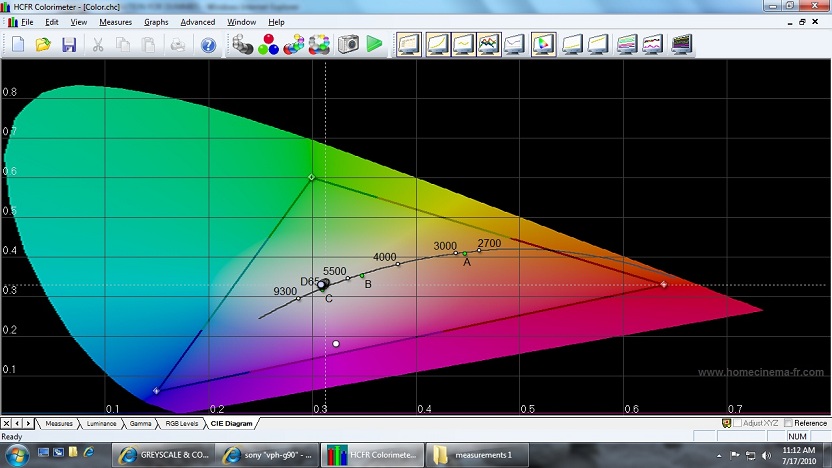Viewport: 832px width, 468px height.
Task: Open a file using the folder icon
Action: 43,45
